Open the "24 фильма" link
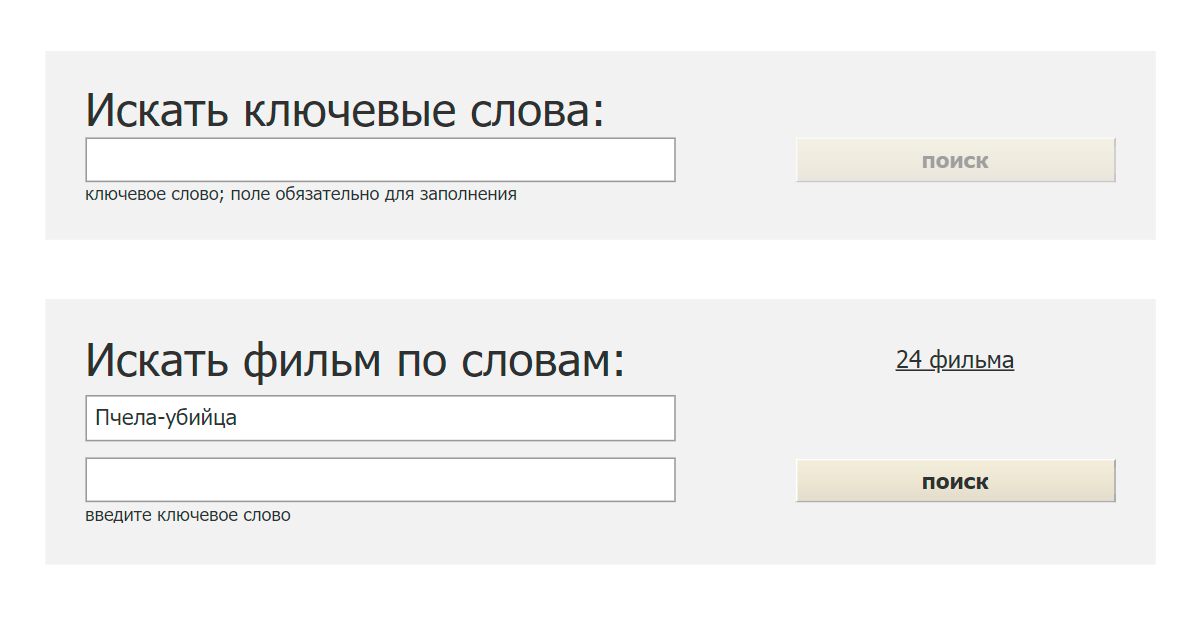 tap(955, 360)
